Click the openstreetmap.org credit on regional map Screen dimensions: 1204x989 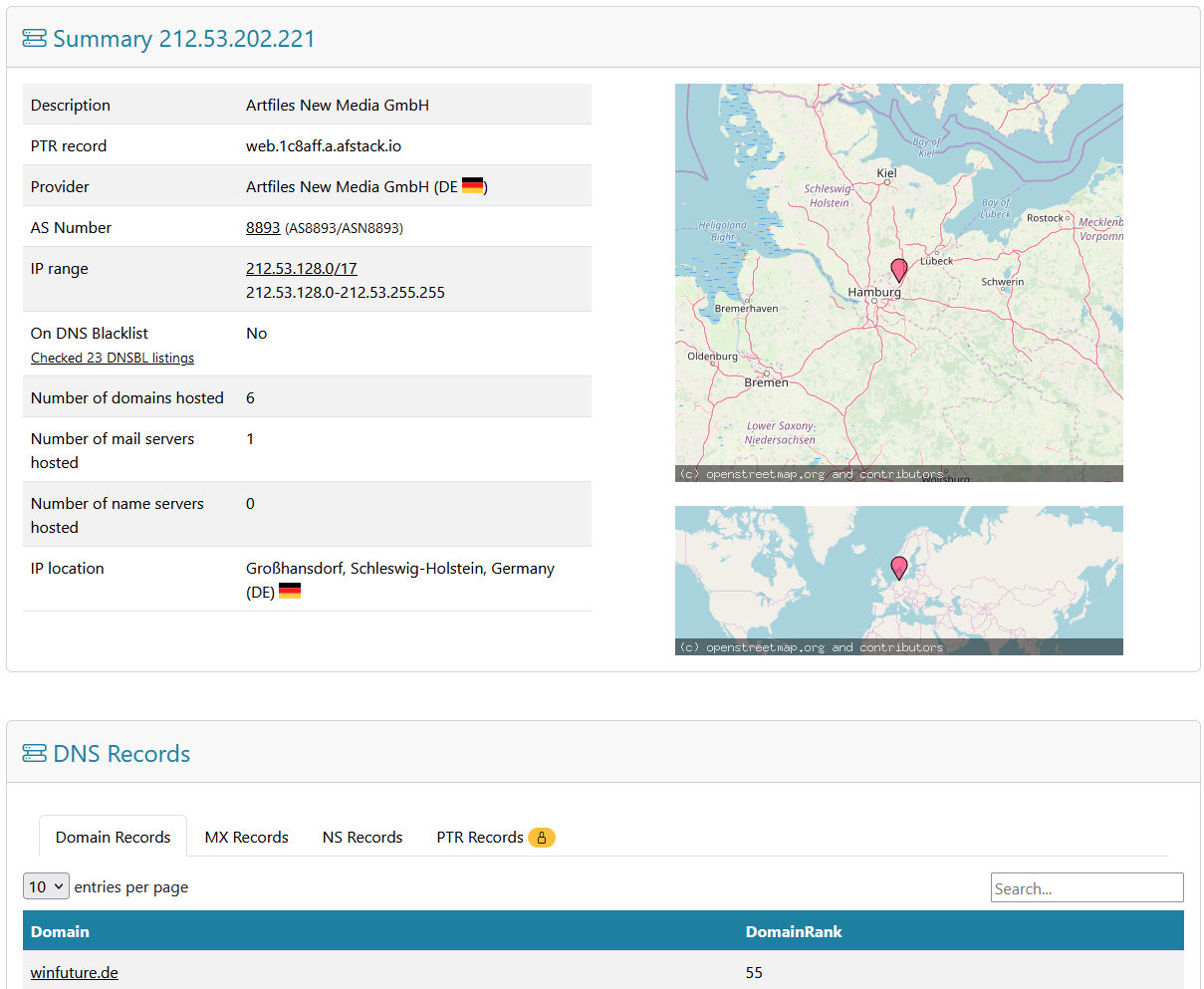point(811,474)
